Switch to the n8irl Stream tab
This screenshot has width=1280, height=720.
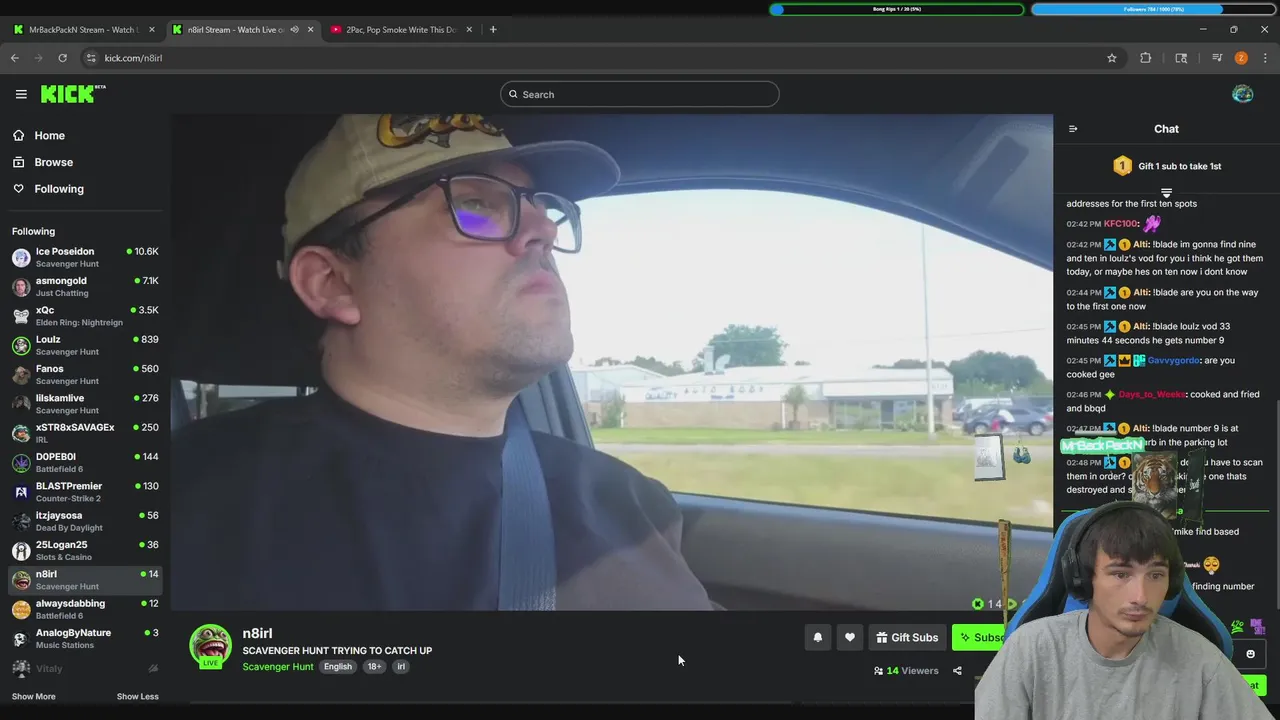(x=243, y=29)
